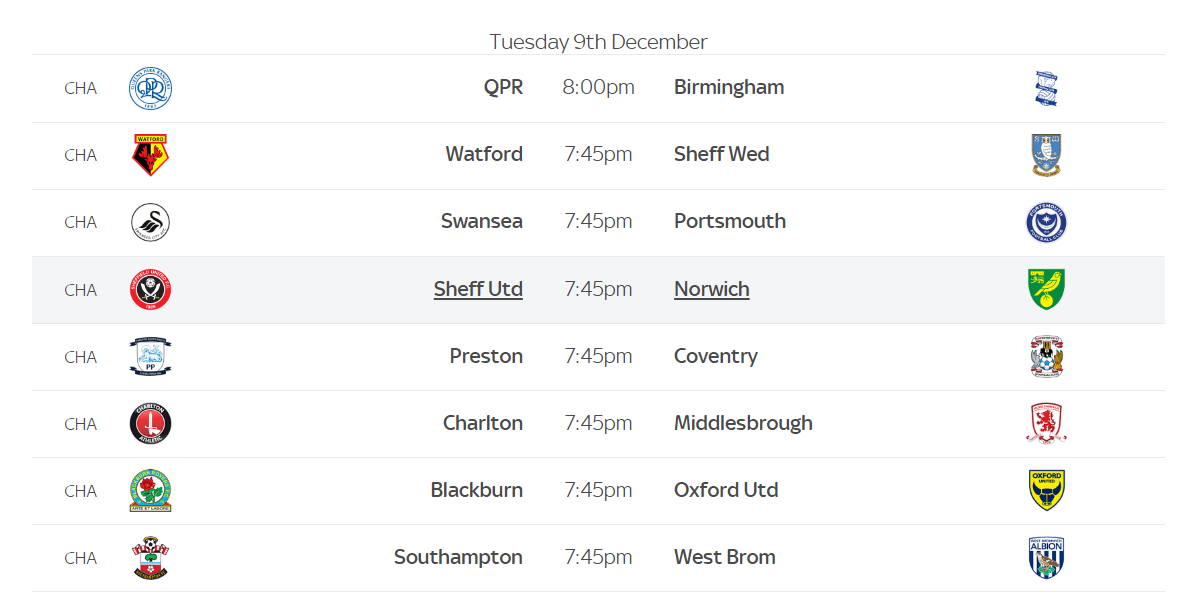The image size is (1194, 606).
Task: Open the Sheff Utd team link
Action: 478,289
